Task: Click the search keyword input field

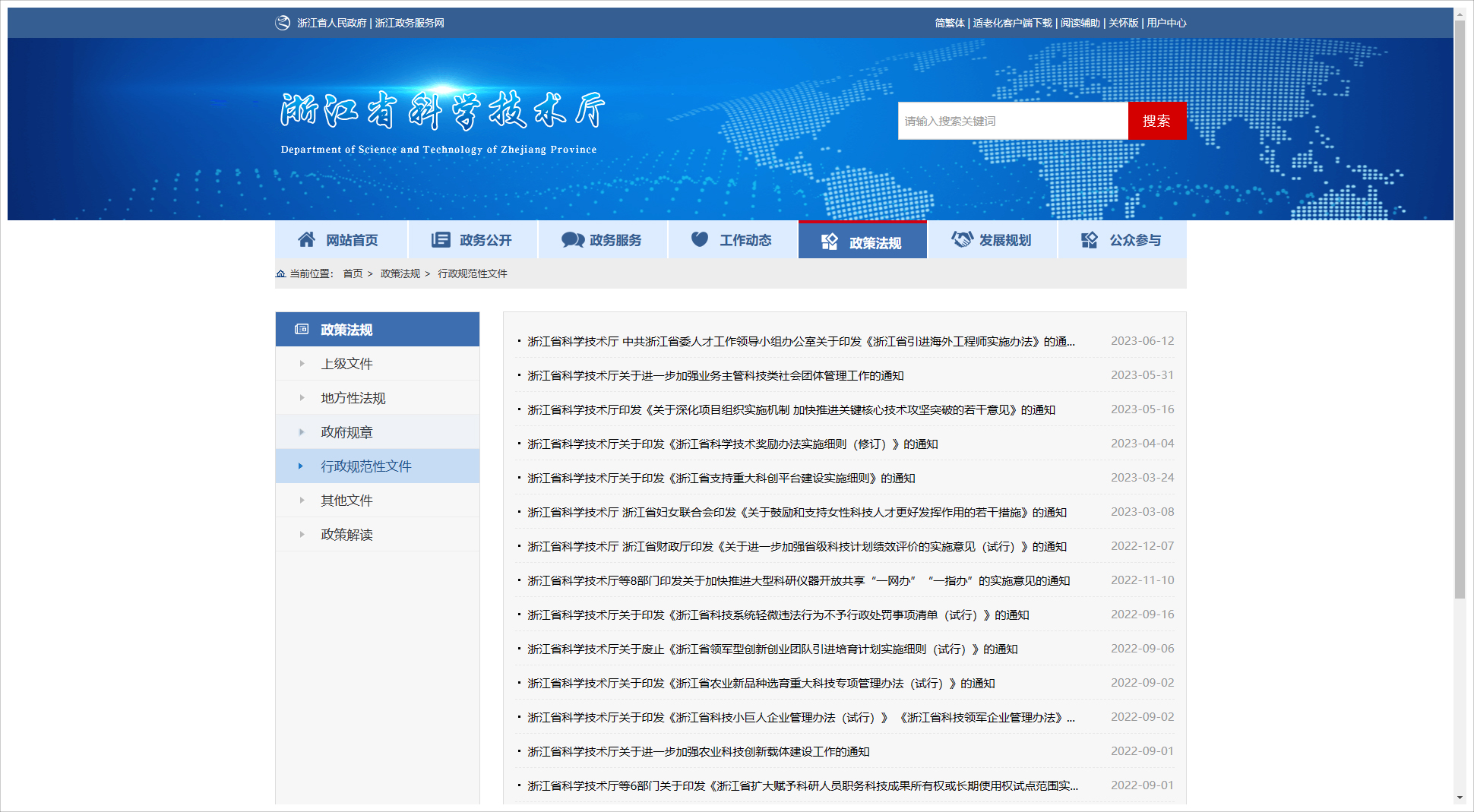Action: 1012,121
